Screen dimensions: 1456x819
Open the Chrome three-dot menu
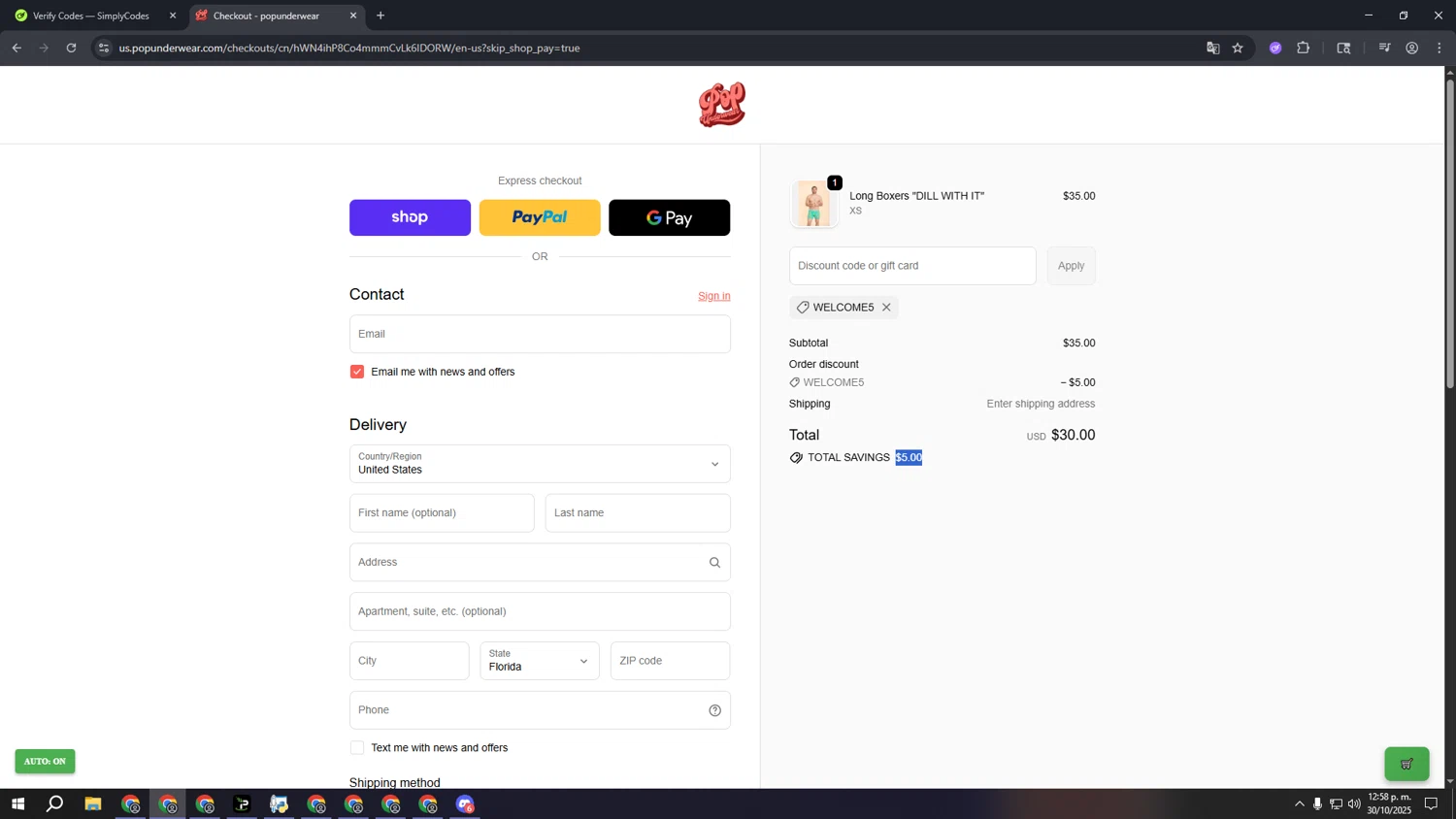[1439, 48]
